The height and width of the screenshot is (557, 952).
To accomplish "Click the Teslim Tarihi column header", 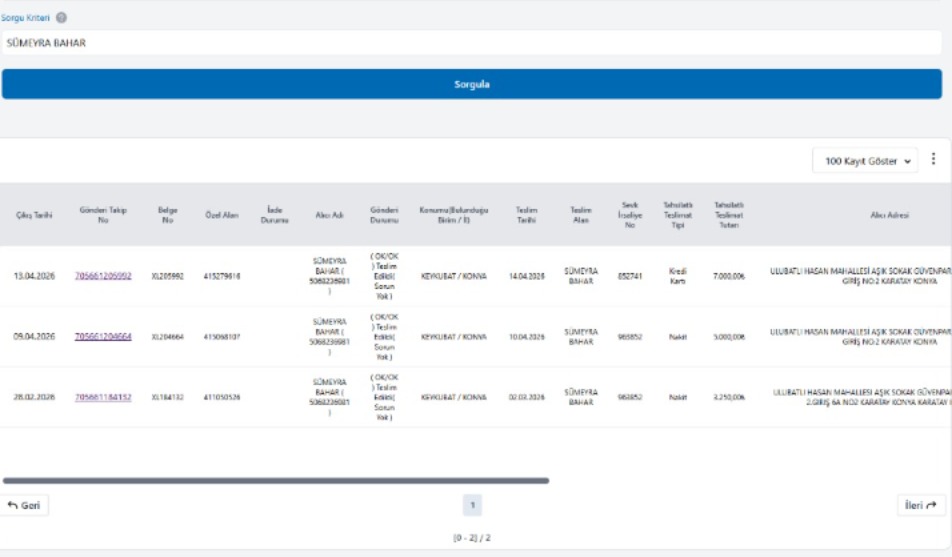I will pyautogui.click(x=526, y=215).
